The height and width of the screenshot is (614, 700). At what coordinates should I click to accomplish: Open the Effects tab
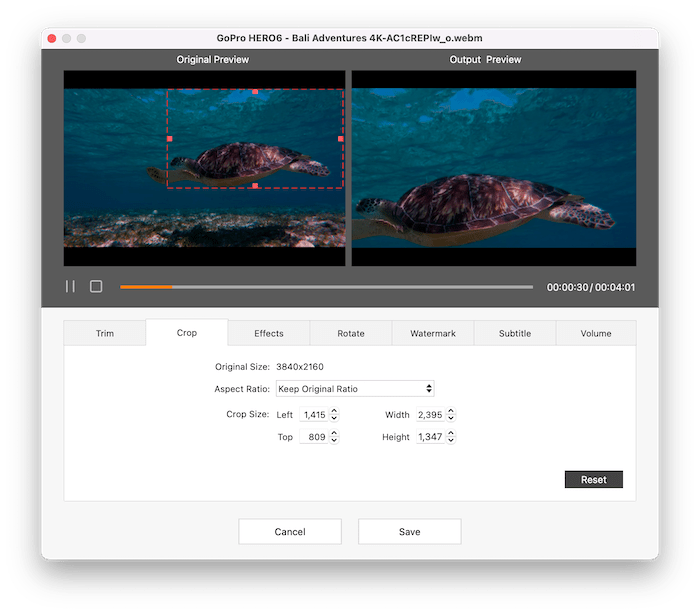pyautogui.click(x=269, y=333)
